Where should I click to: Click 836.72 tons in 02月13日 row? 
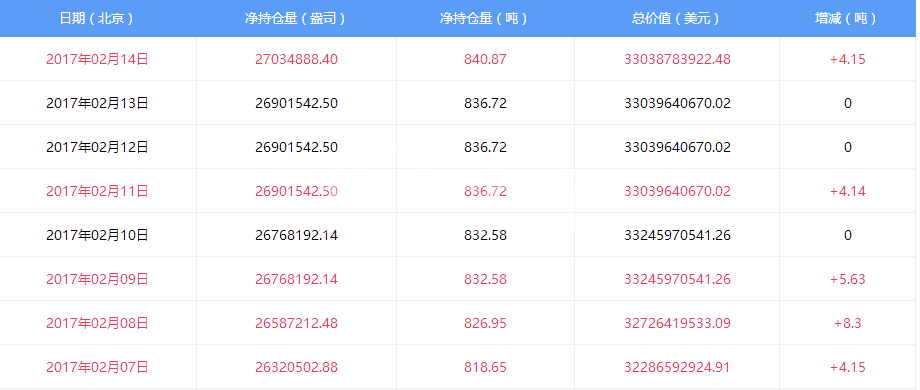pos(485,103)
